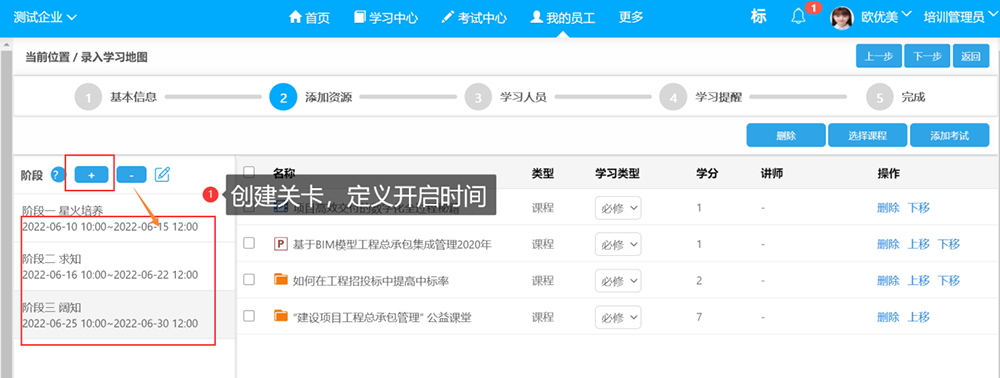Click the 标 icon in top bar

click(758, 17)
